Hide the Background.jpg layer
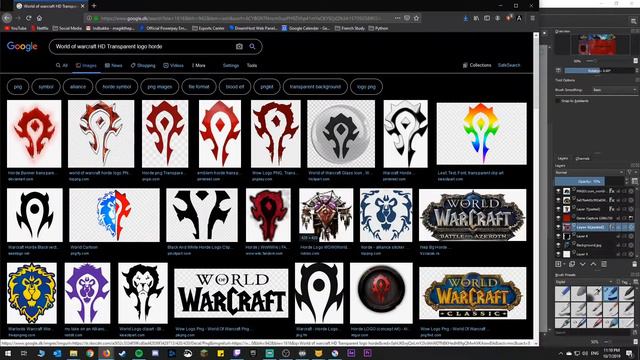This screenshot has width=640, height=360. (558, 245)
